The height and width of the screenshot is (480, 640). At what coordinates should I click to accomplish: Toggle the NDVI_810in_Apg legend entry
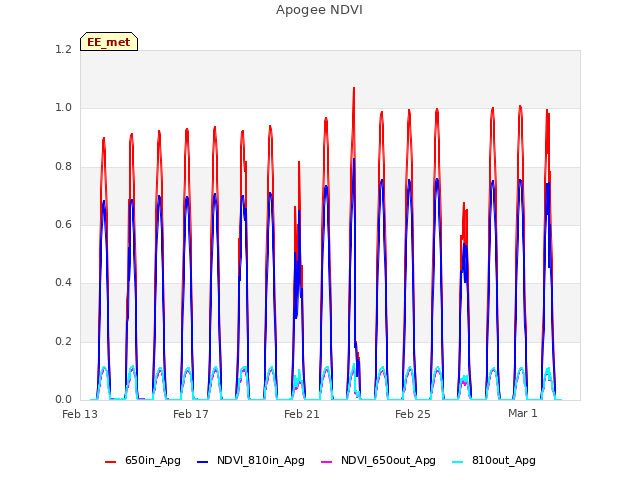(251, 460)
